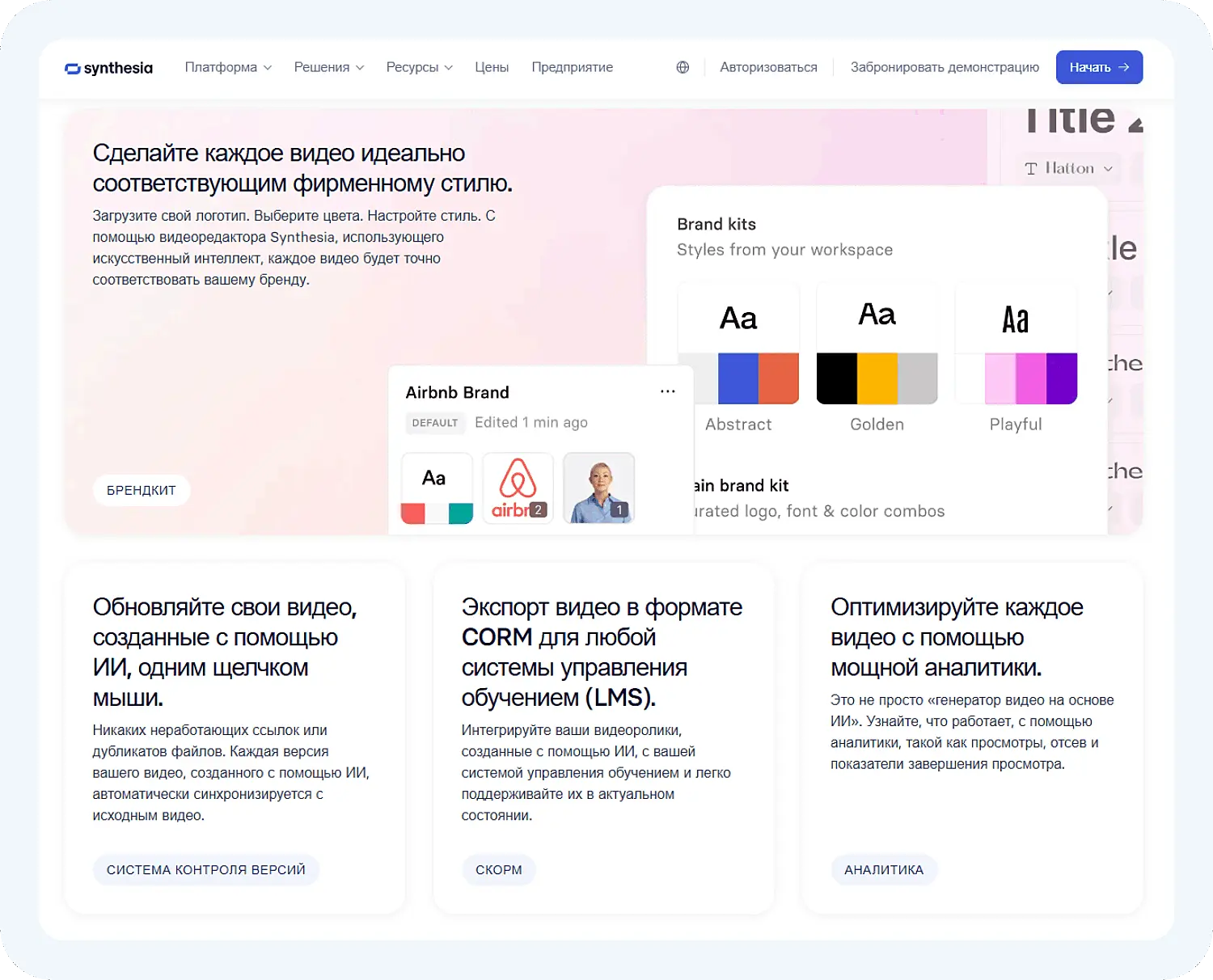
Task: Click Забронировать демонстрацию
Action: point(945,67)
